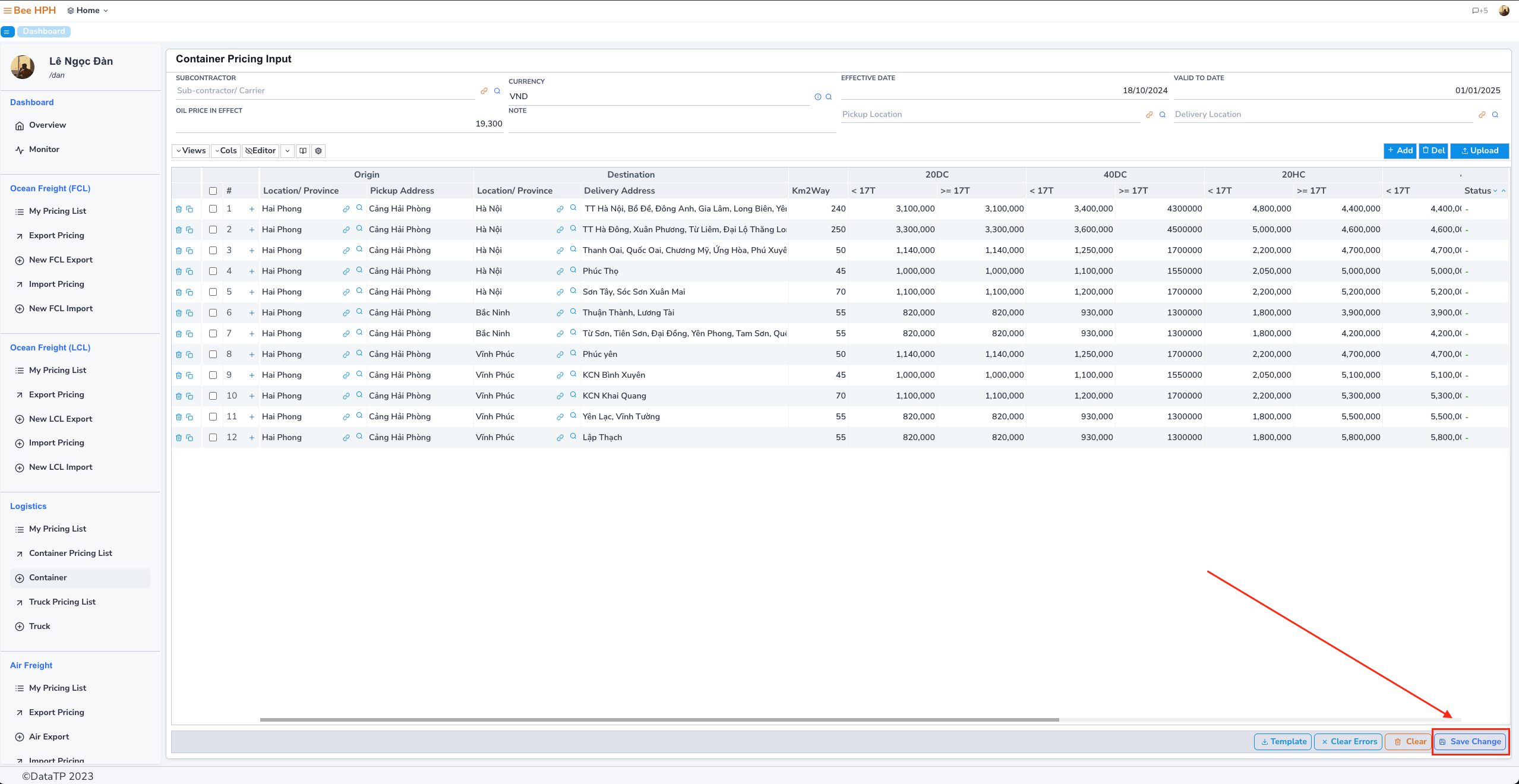This screenshot has width=1519, height=784.
Task: Click the link icon beside Pickup Location
Action: 1149,115
